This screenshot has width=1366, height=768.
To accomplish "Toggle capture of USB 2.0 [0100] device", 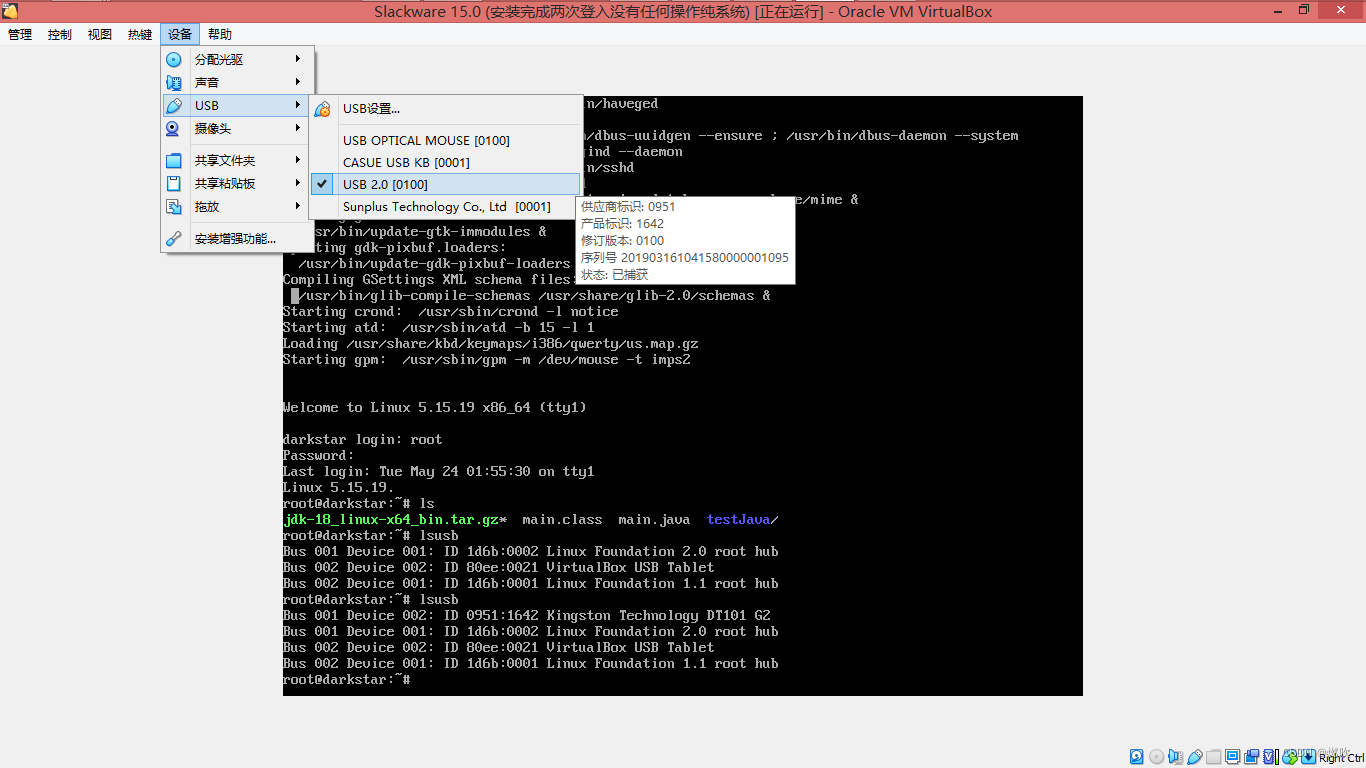I will [x=420, y=184].
